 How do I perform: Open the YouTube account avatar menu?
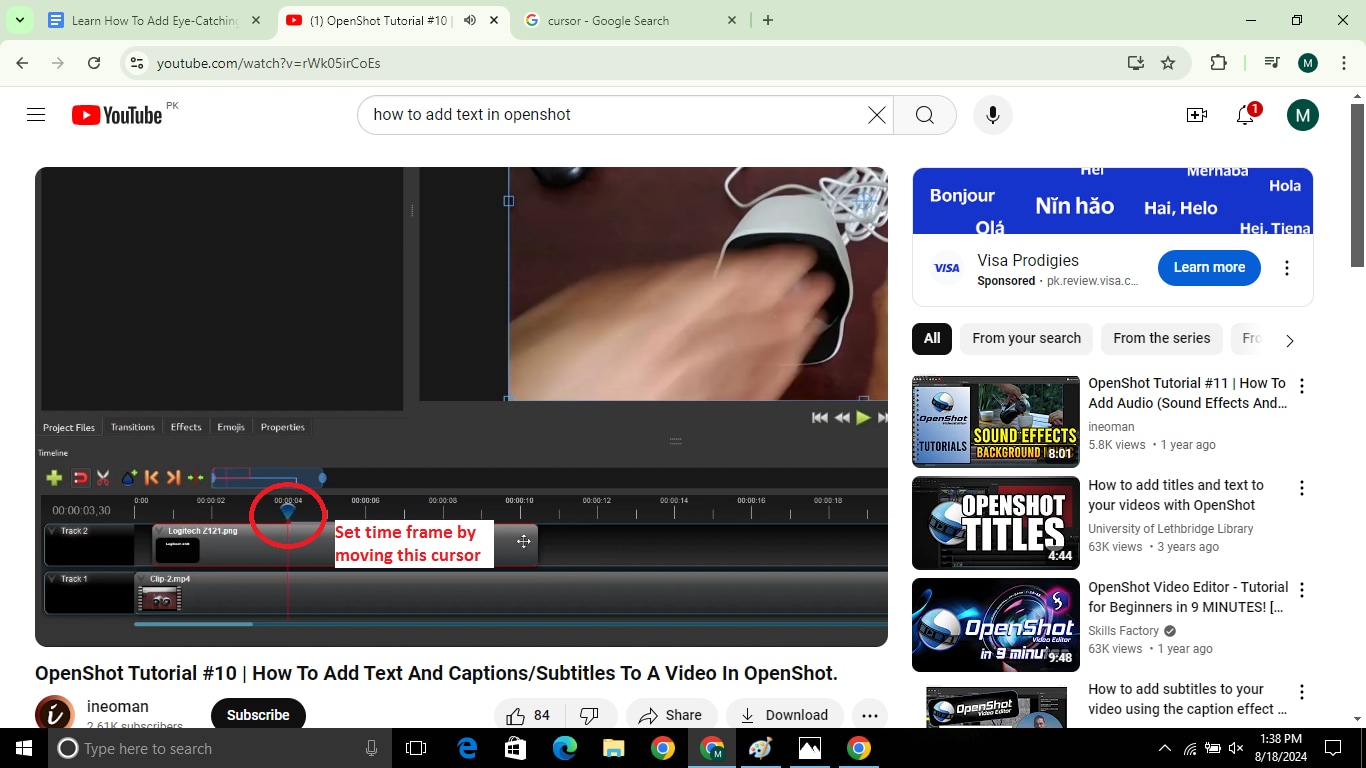[1302, 115]
